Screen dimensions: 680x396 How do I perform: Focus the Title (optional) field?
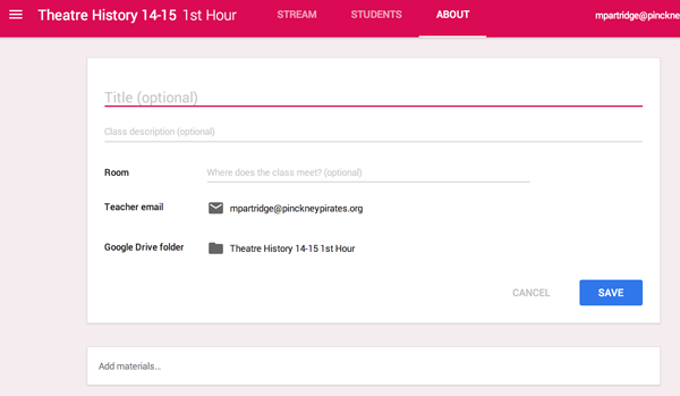pyautogui.click(x=373, y=98)
